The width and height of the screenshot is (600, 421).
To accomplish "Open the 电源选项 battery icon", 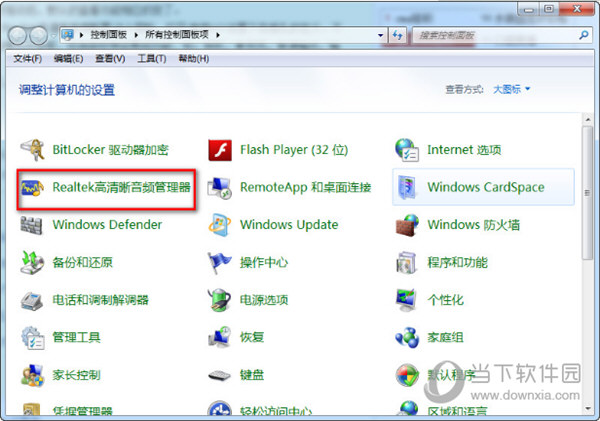I will pos(219,300).
